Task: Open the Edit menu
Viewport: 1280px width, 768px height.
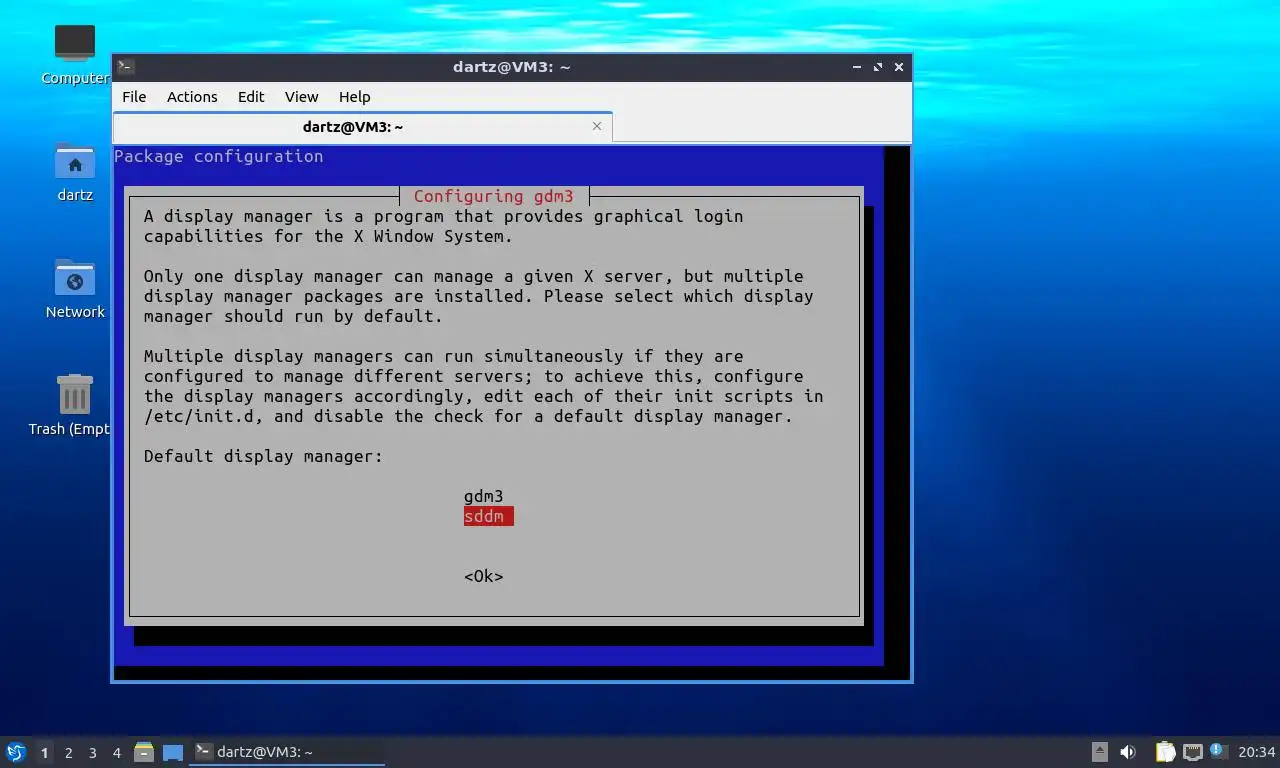Action: click(x=251, y=96)
